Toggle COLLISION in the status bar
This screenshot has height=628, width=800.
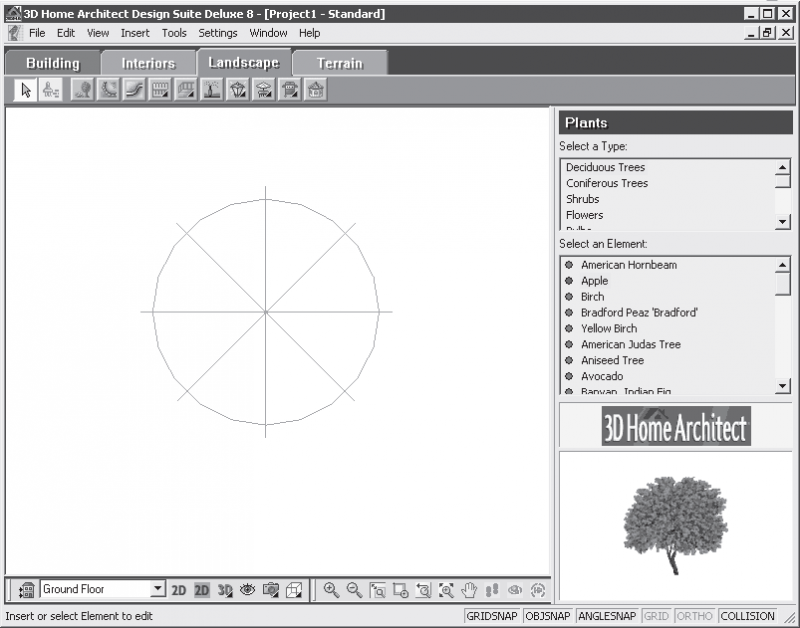pos(747,616)
